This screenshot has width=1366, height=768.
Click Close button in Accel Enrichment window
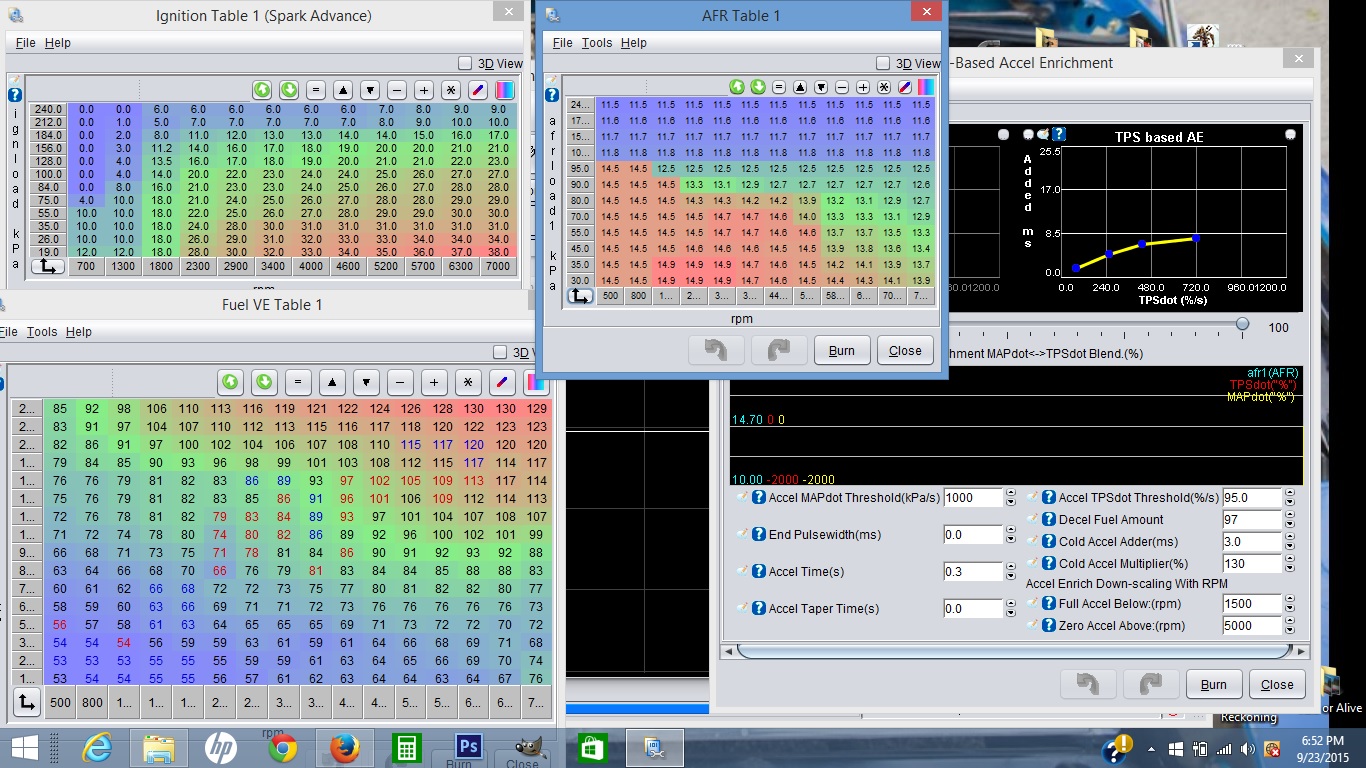1277,685
